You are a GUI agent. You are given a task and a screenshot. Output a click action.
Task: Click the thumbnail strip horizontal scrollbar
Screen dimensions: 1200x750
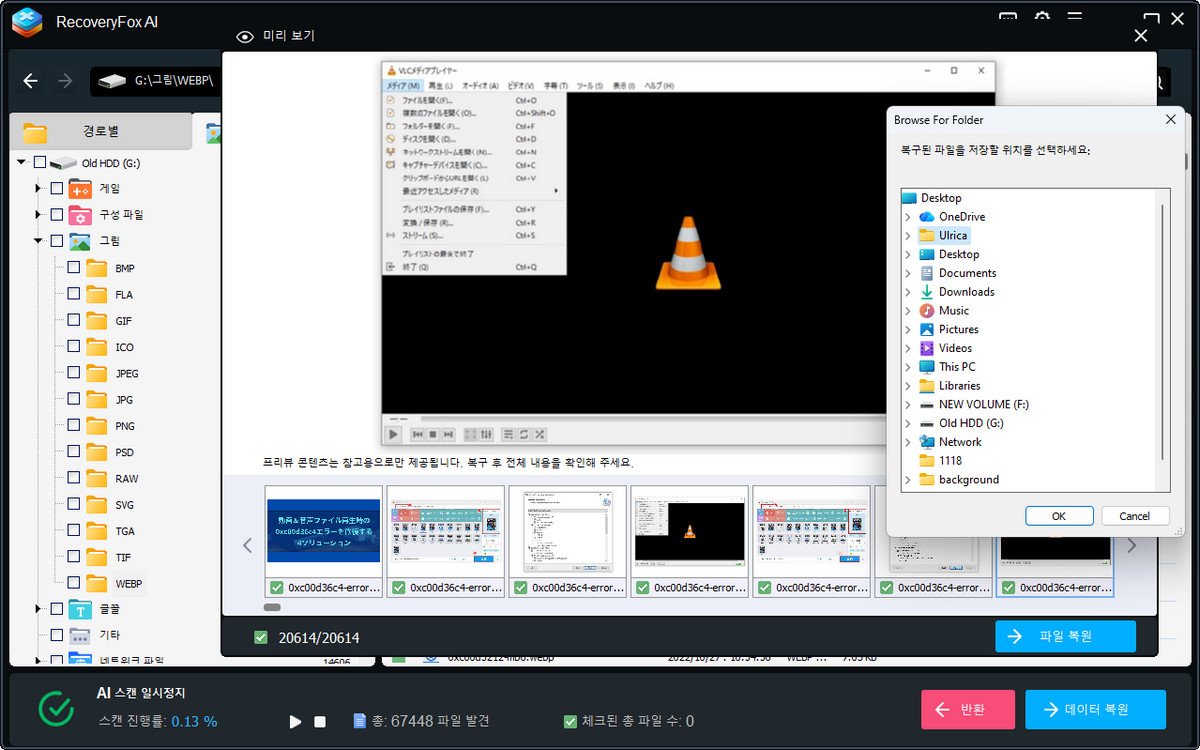click(x=272, y=607)
